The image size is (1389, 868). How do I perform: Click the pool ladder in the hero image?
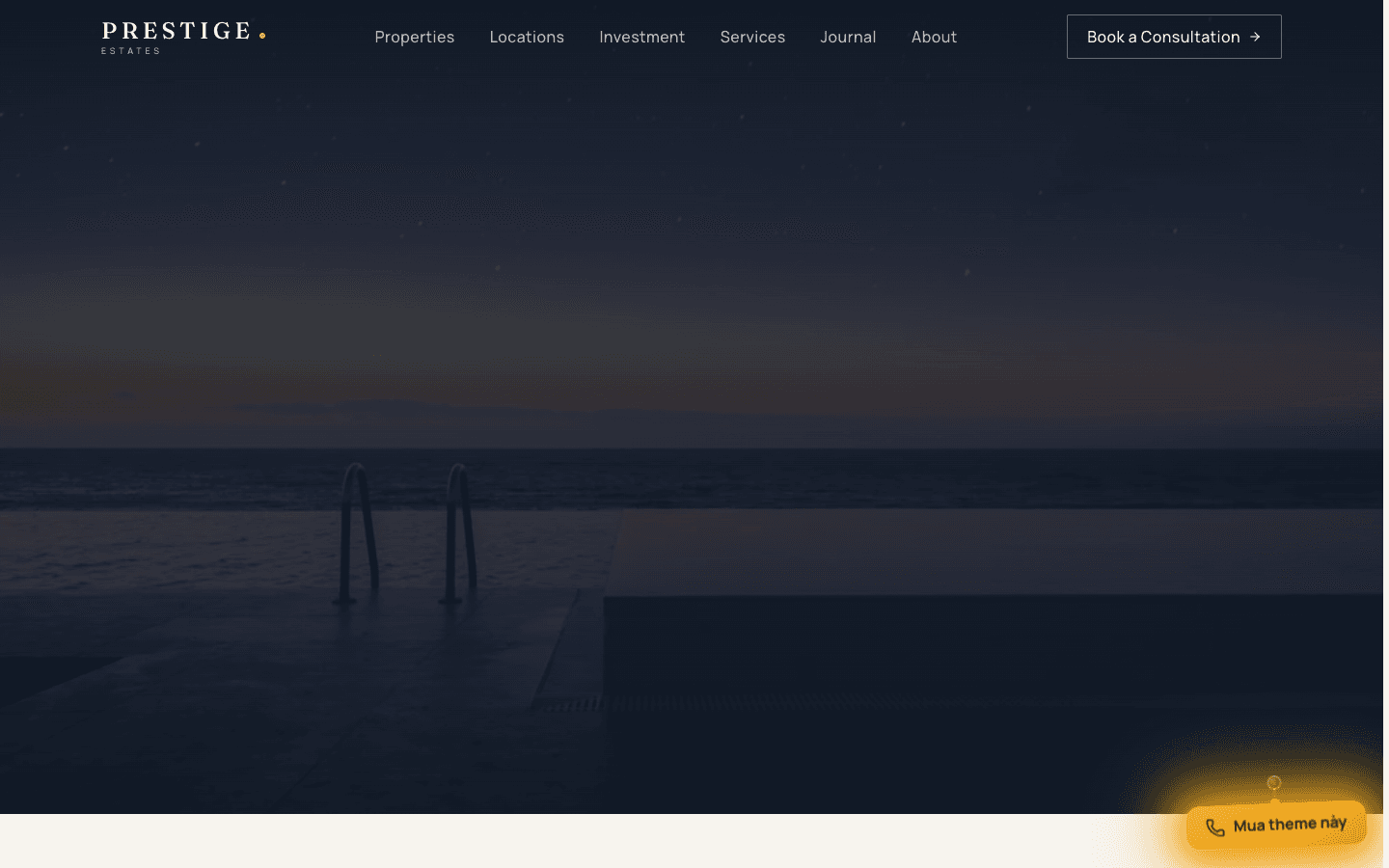pyautogui.click(x=405, y=535)
